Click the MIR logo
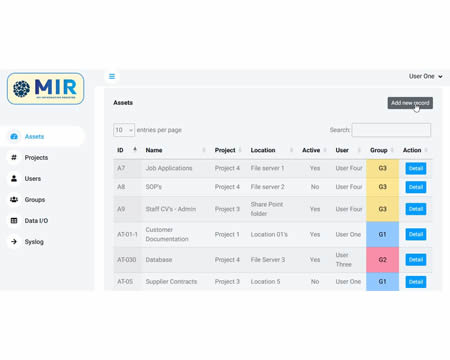 [x=45, y=89]
